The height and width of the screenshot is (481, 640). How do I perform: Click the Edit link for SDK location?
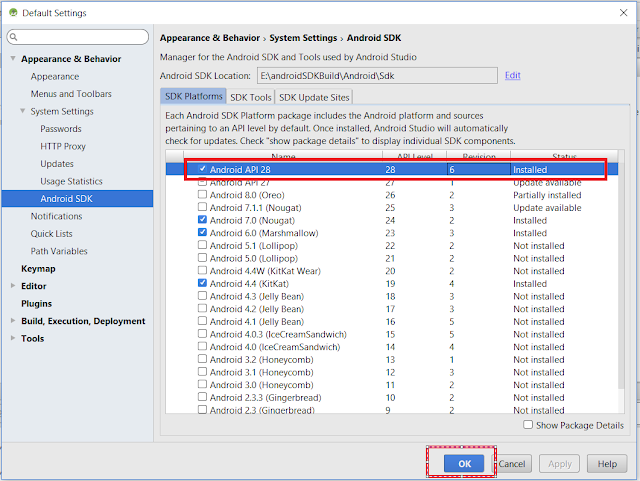pyautogui.click(x=512, y=76)
